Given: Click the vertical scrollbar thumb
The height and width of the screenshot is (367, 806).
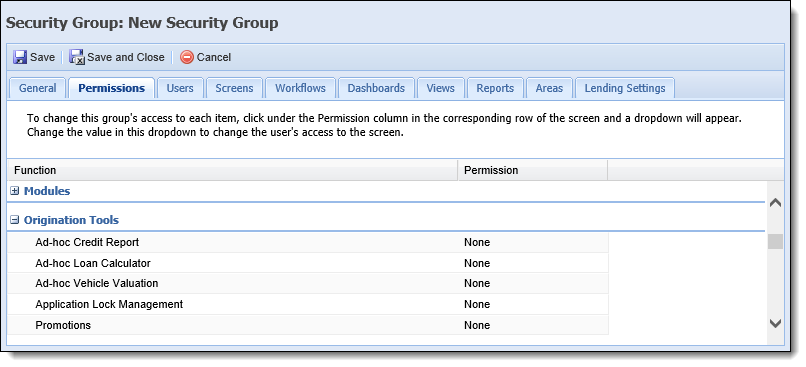Looking at the screenshot, I should coord(776,242).
